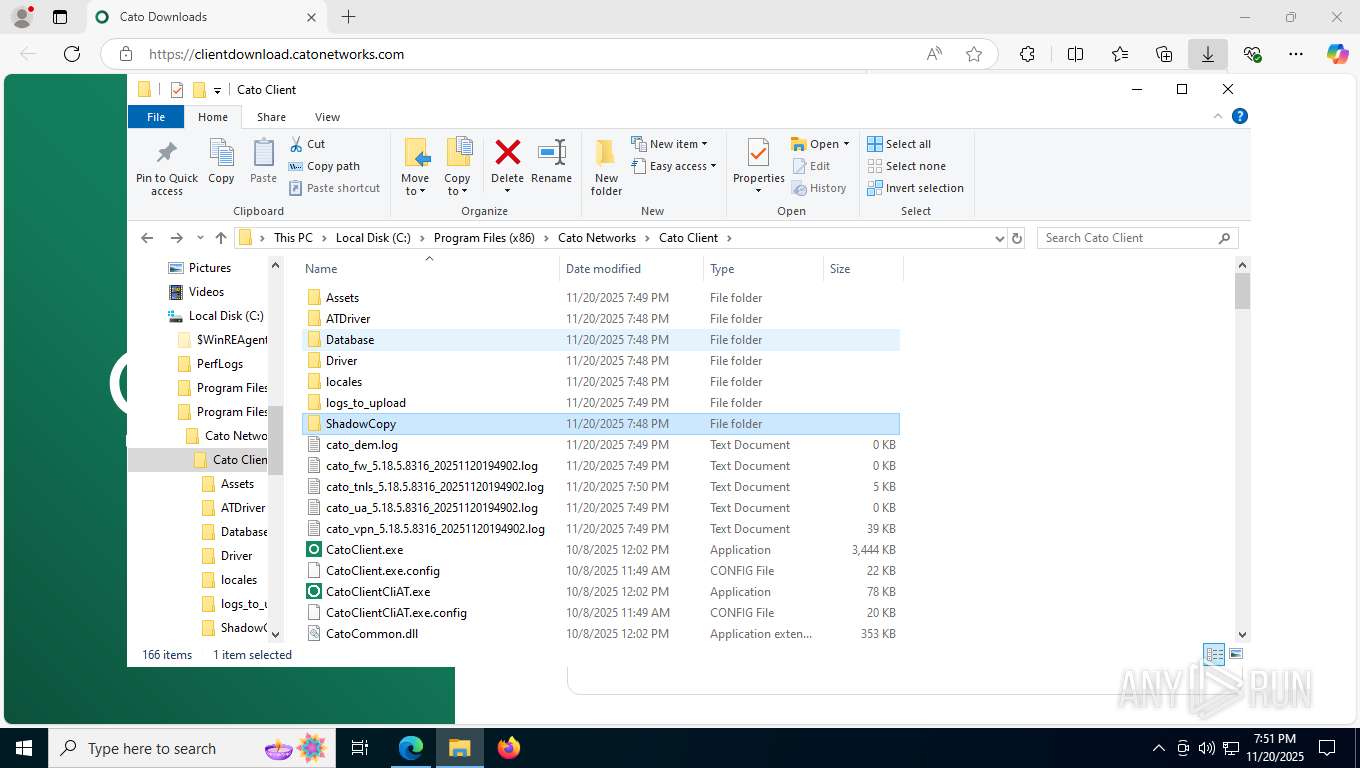
Task: Navigate back in Explorer window
Action: click(147, 238)
